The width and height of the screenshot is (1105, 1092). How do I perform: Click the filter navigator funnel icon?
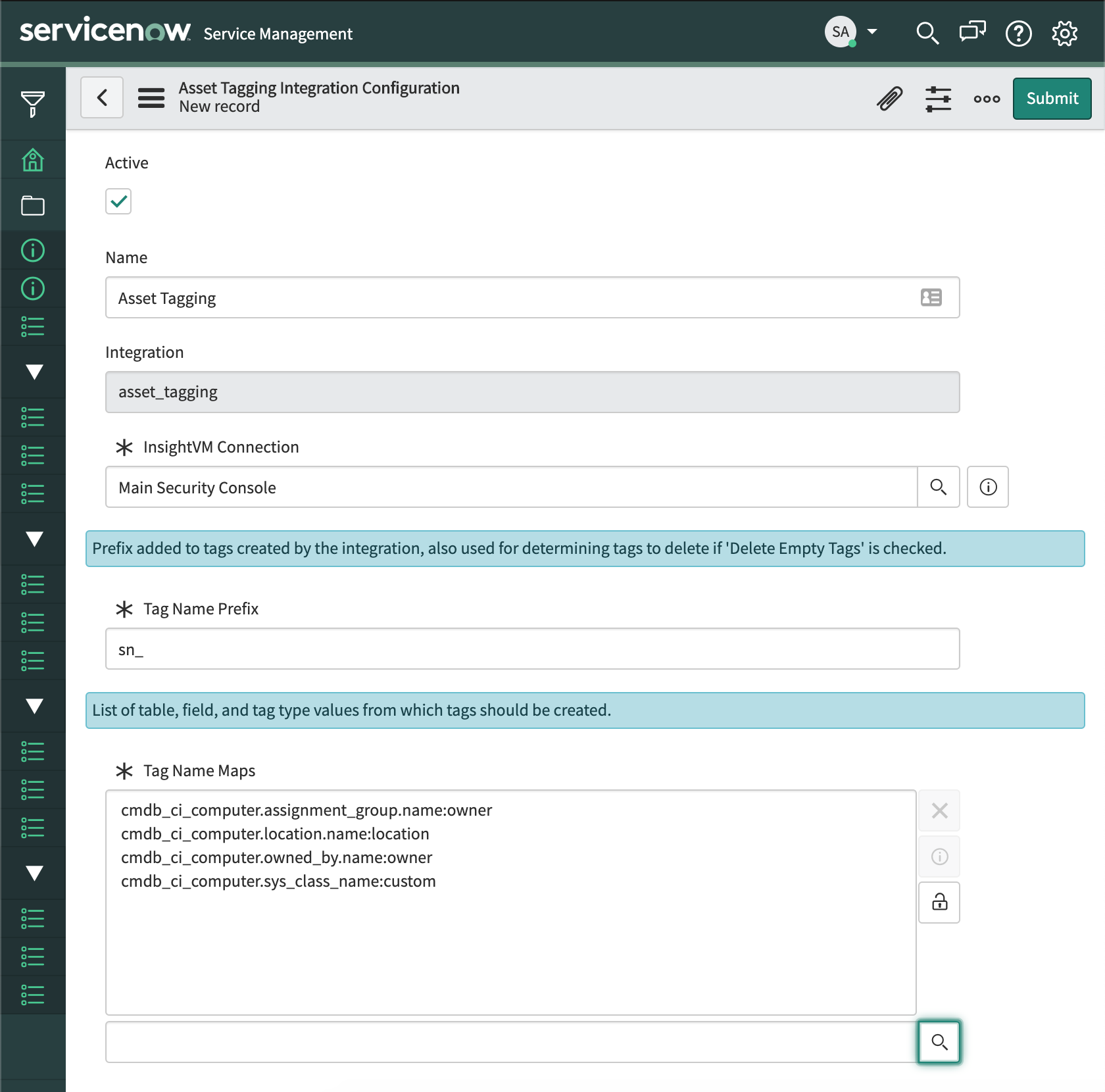click(x=33, y=103)
